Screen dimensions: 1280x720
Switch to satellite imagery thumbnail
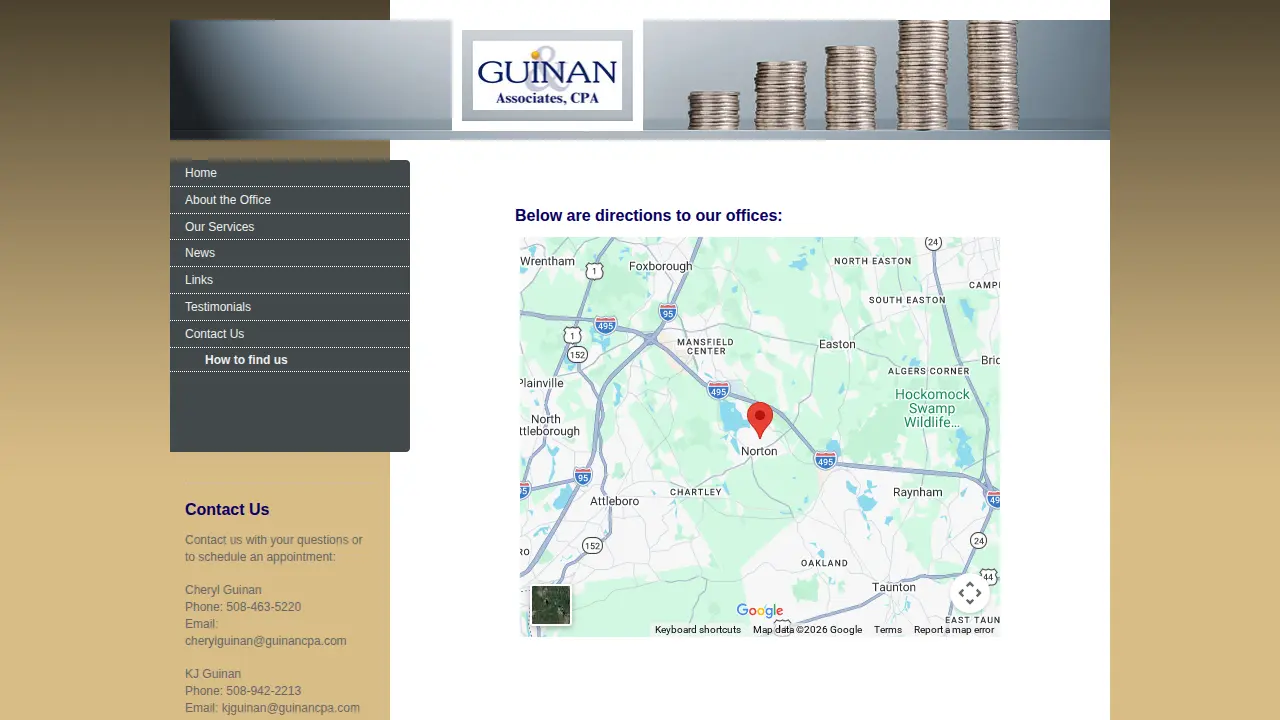[551, 605]
